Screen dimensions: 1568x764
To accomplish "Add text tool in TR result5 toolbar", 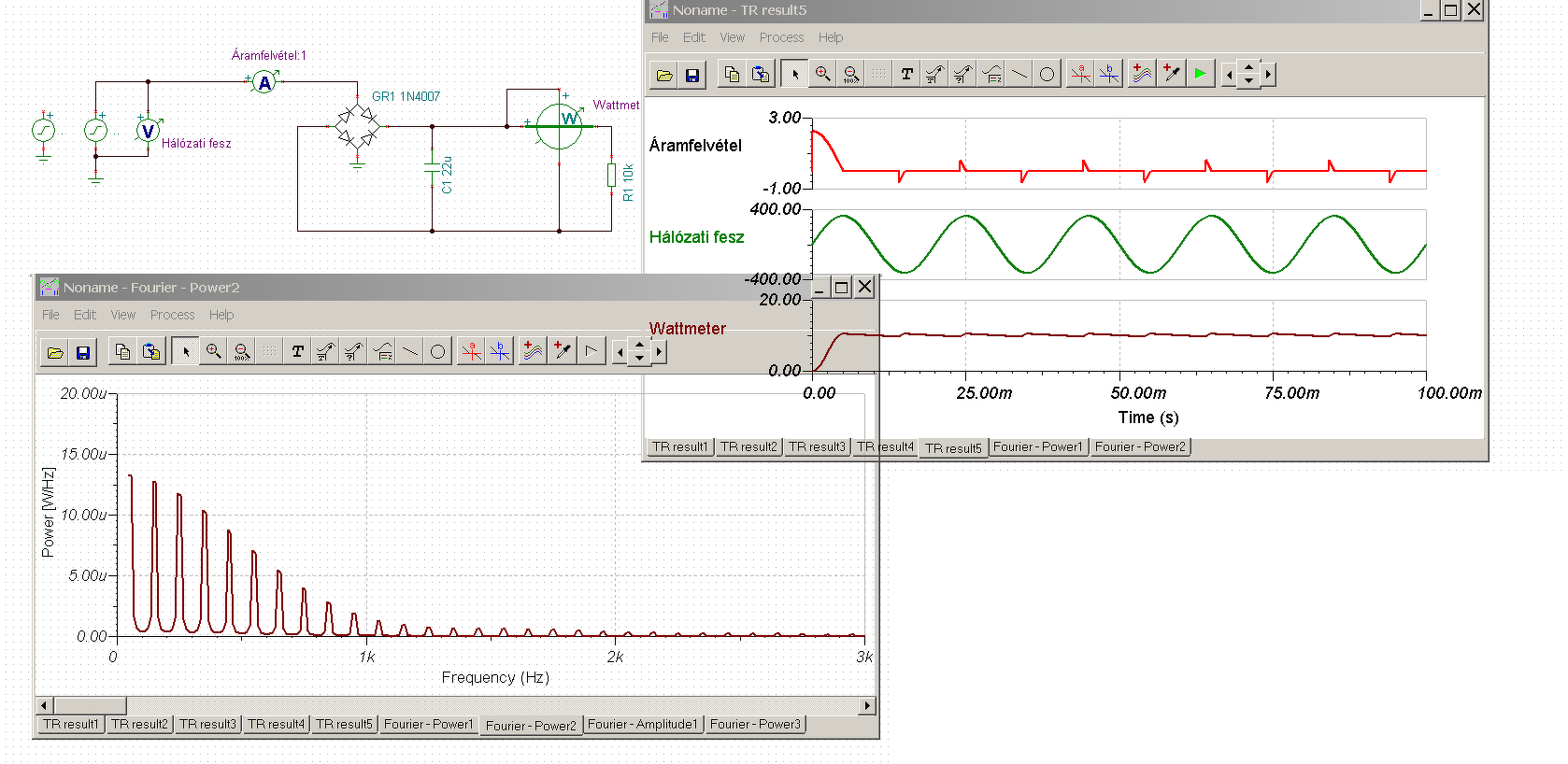I will [907, 74].
